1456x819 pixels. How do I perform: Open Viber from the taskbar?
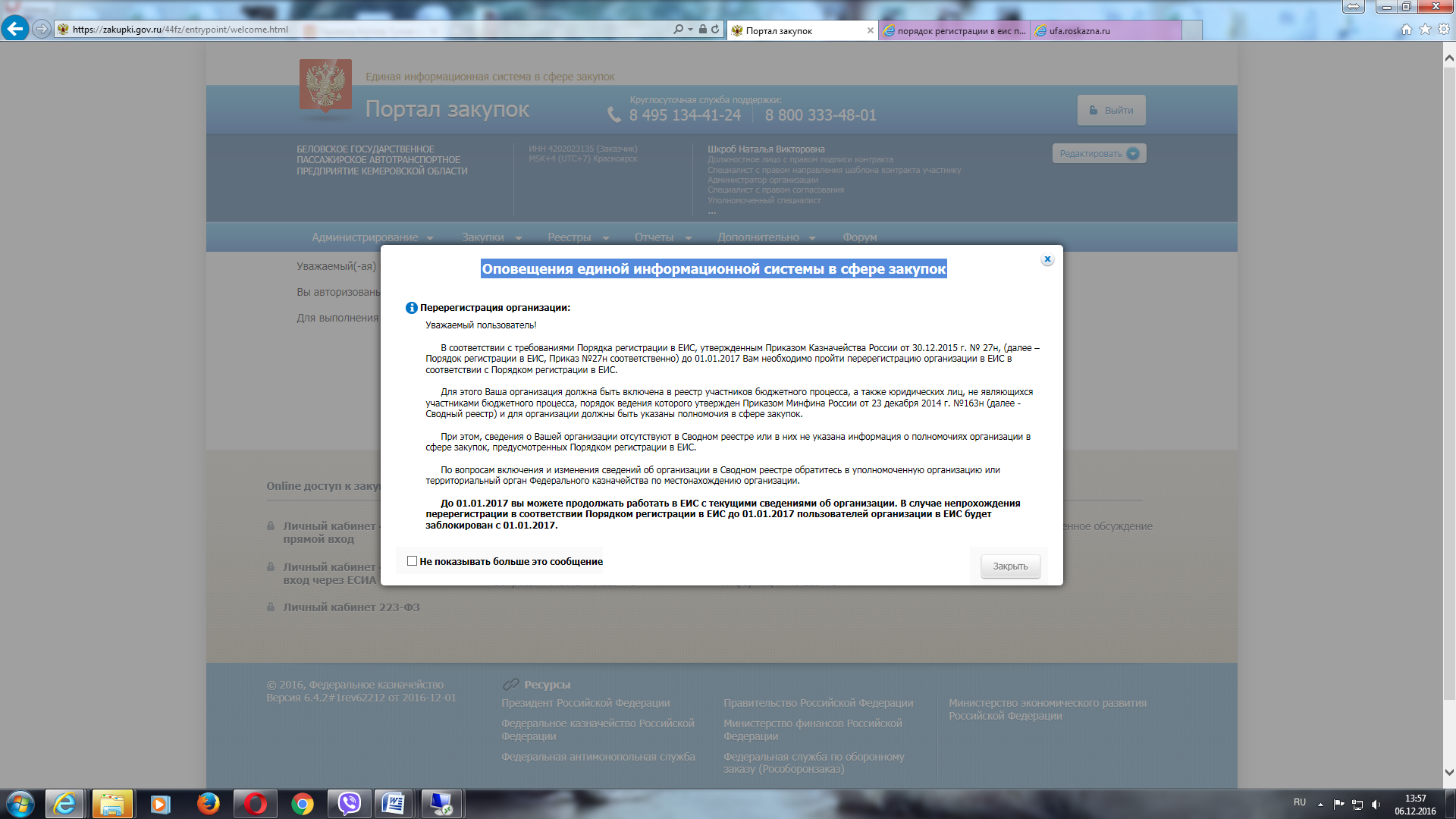point(349,803)
